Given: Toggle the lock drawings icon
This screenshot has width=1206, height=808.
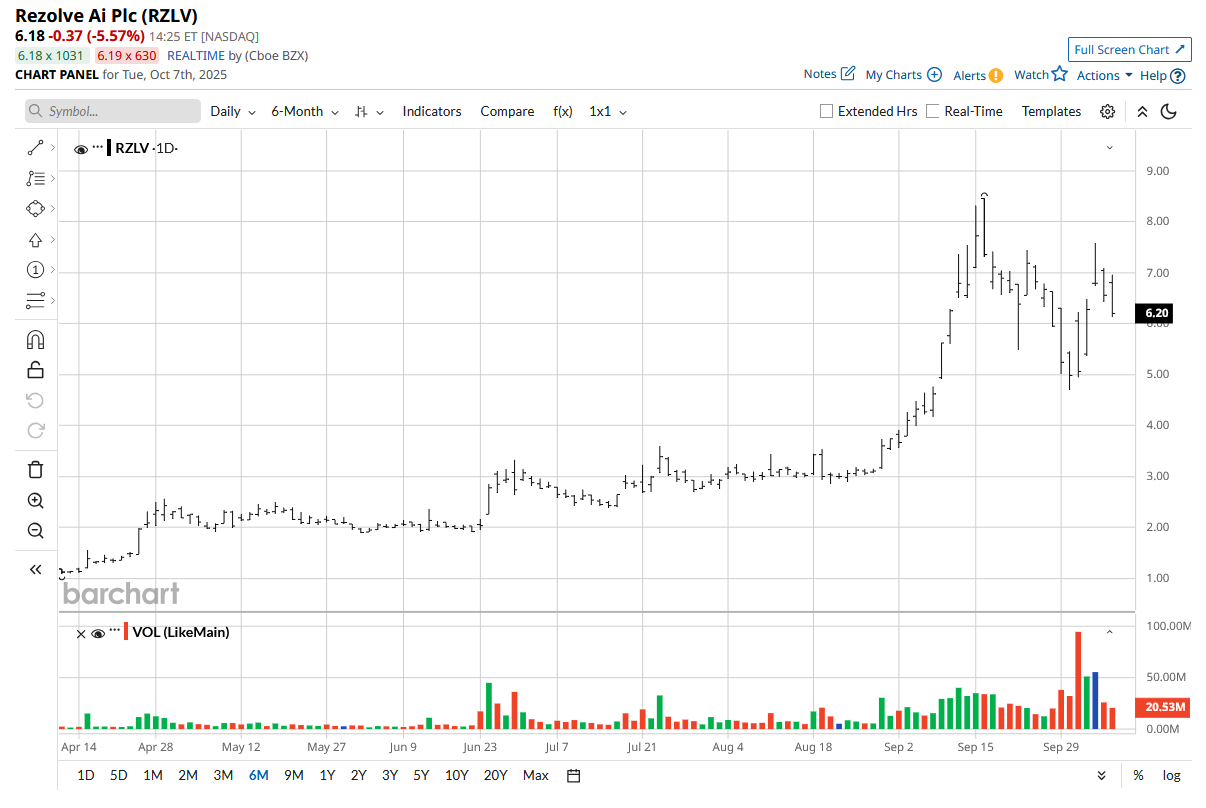Looking at the screenshot, I should (x=35, y=370).
